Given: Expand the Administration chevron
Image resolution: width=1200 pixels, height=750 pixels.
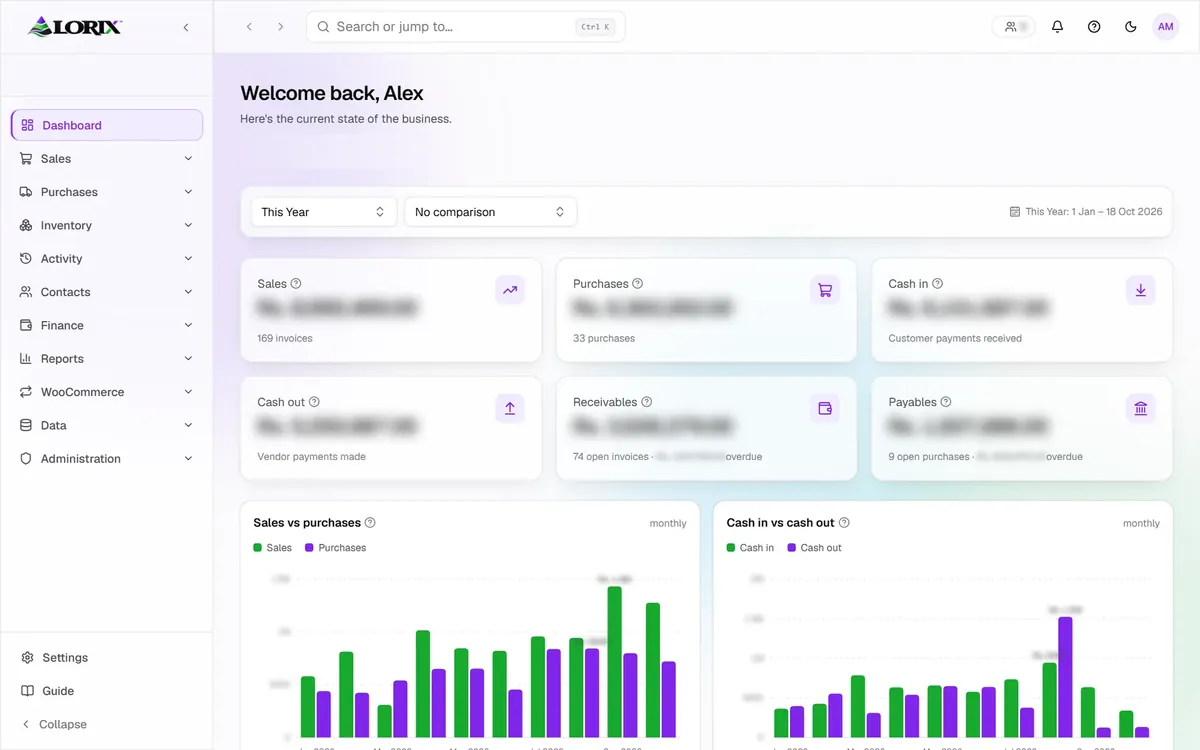Looking at the screenshot, I should click(188, 458).
